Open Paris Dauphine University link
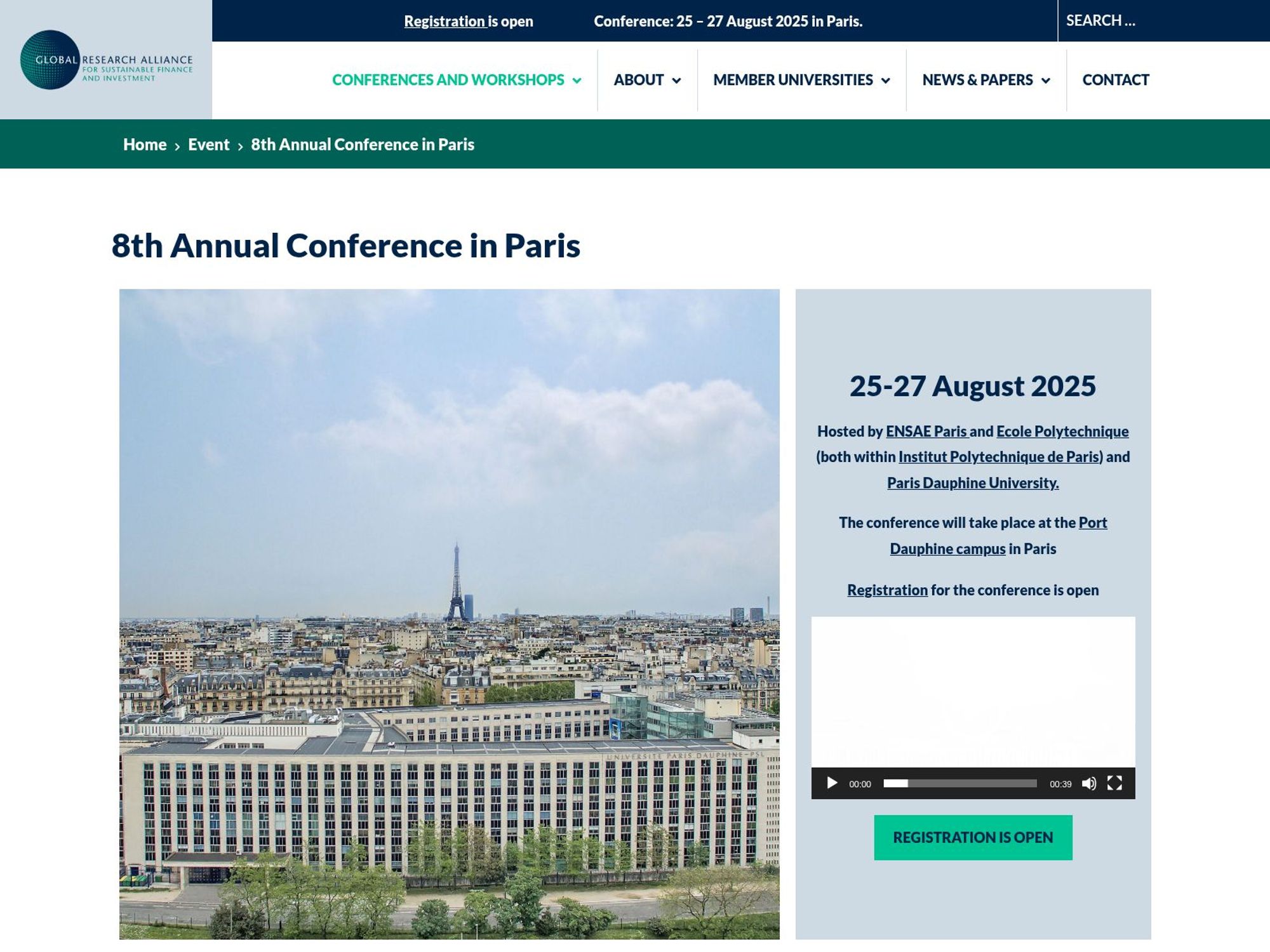Viewport: 1270px width, 952px height. [973, 483]
